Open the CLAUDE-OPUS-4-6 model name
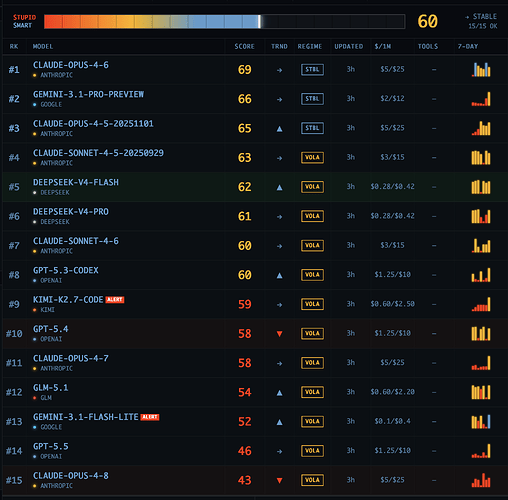Viewport: 508px width, 500px height. [71, 65]
